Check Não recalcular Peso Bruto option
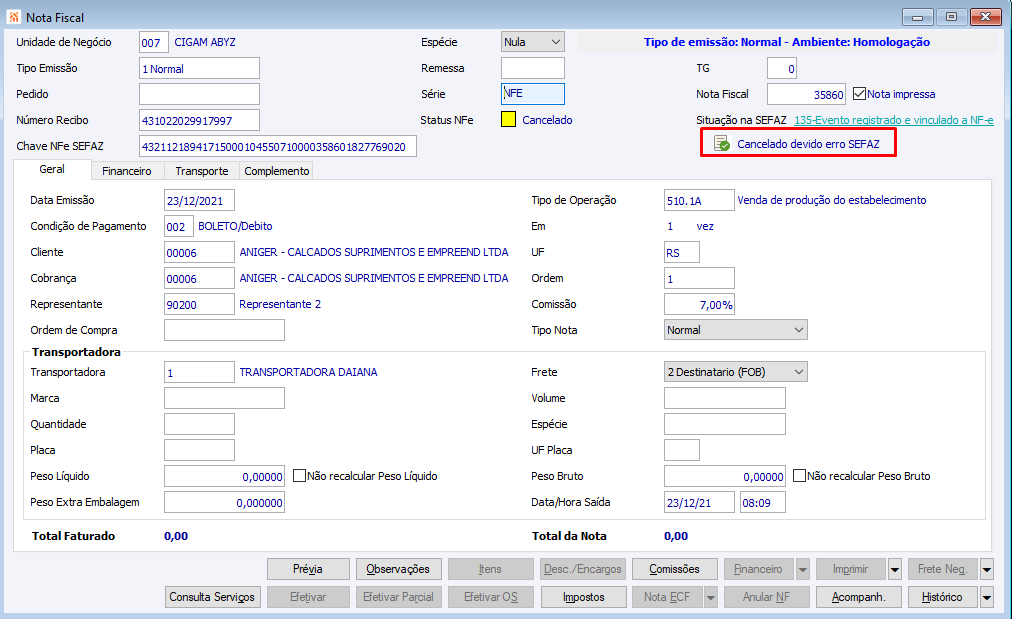The width and height of the screenshot is (1012, 619). (799, 476)
